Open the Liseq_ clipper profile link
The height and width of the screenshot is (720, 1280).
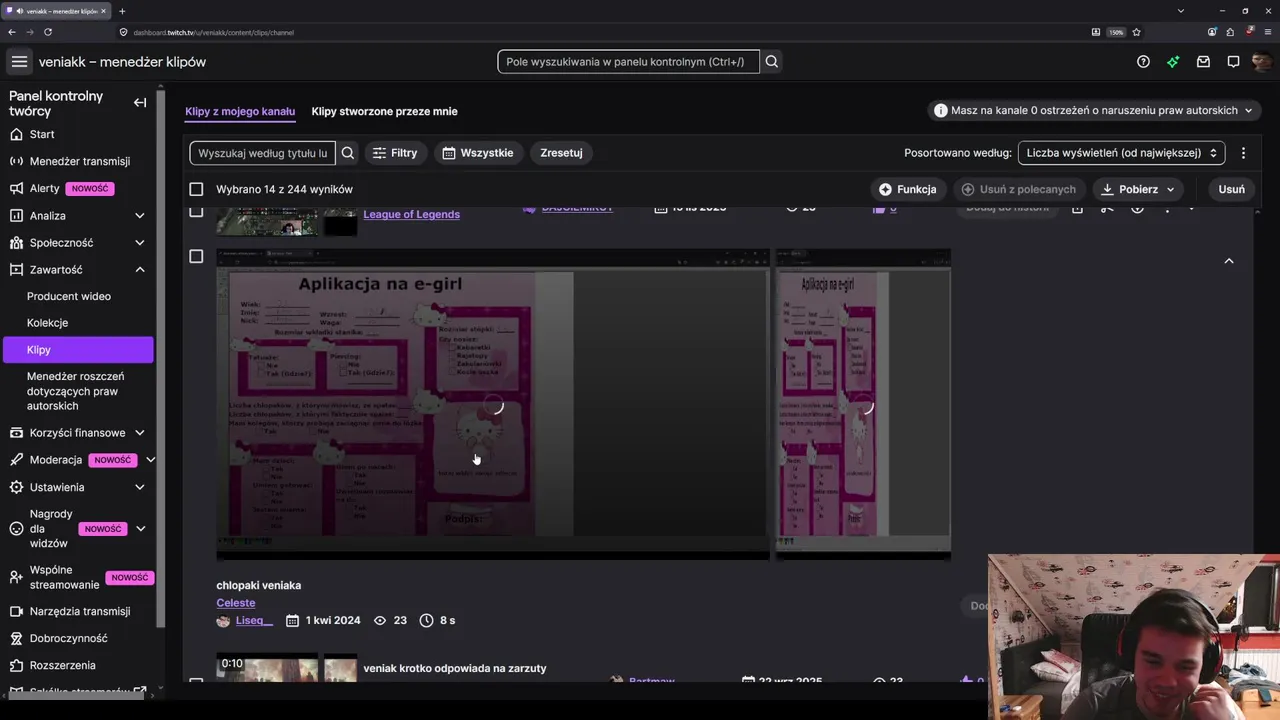254,620
